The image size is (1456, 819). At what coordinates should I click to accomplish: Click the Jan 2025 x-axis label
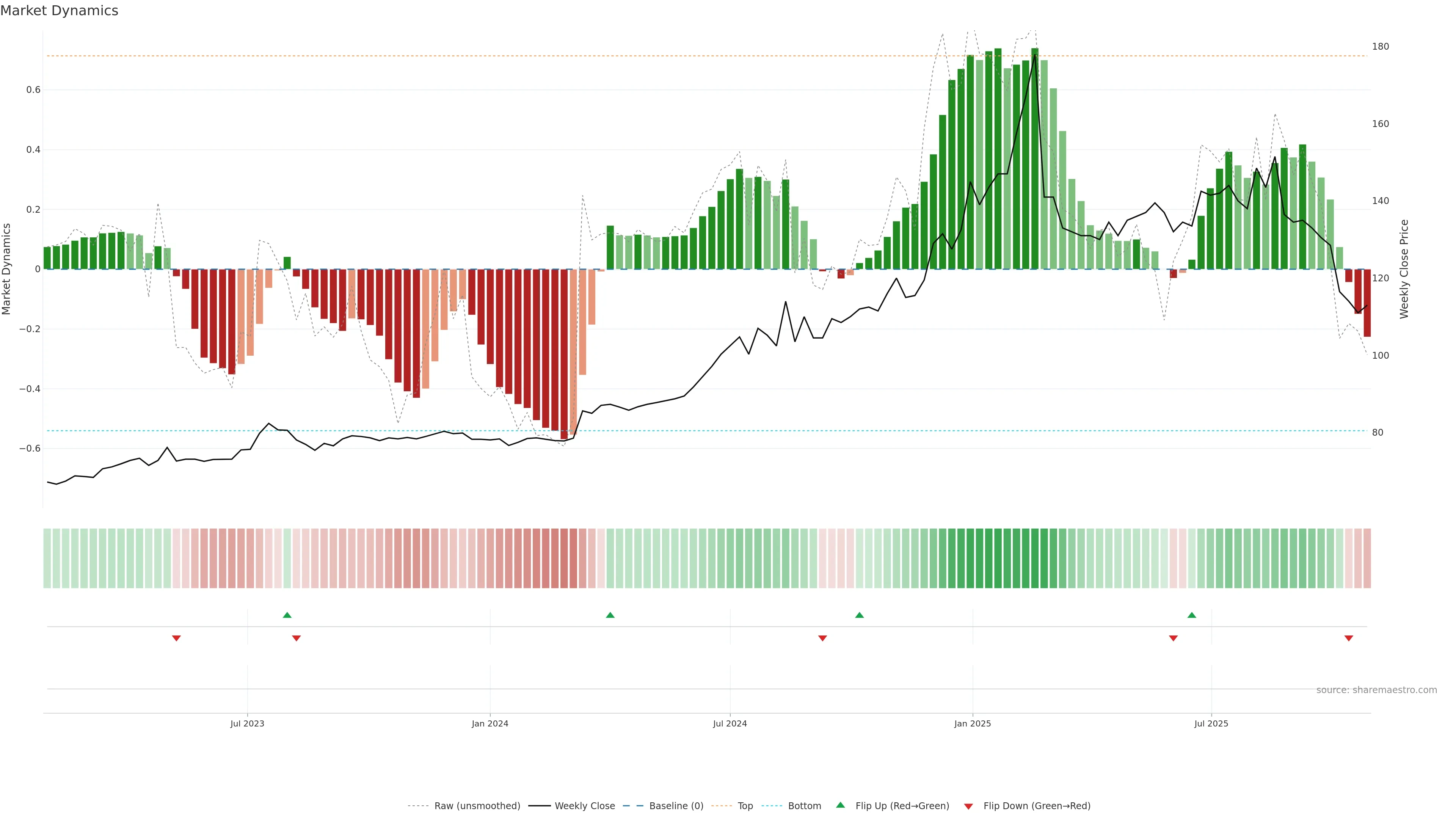972,724
